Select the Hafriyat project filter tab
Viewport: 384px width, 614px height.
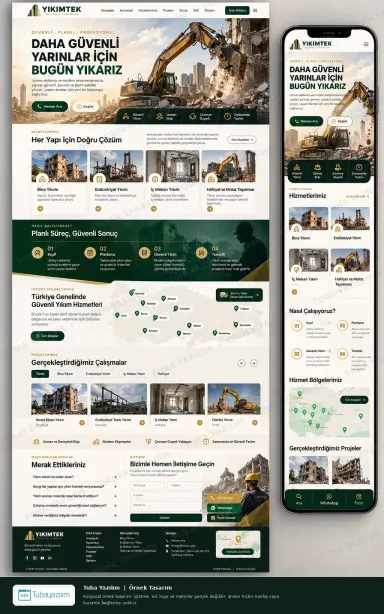click(163, 374)
